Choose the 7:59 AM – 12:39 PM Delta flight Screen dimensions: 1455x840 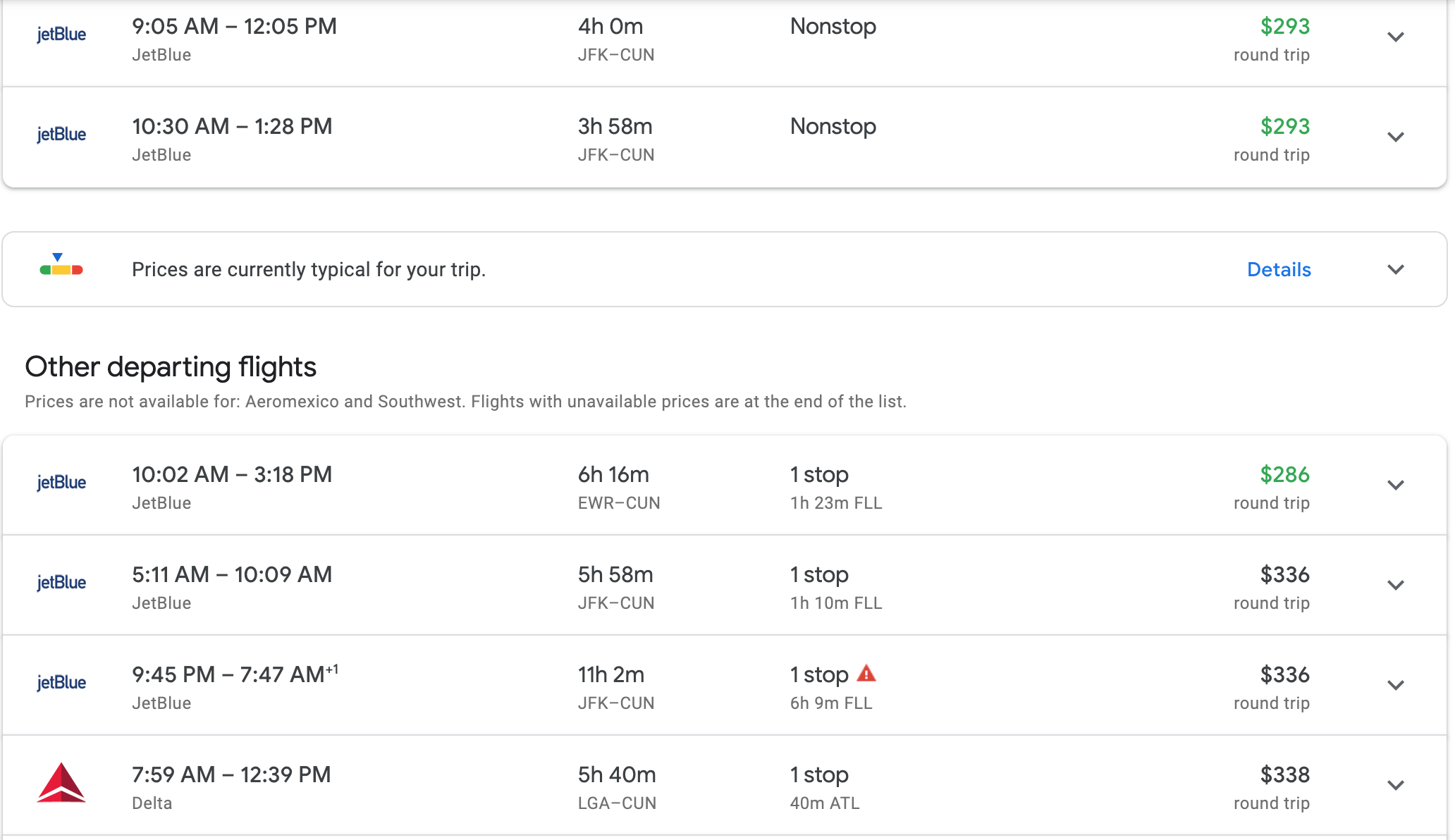tap(231, 775)
